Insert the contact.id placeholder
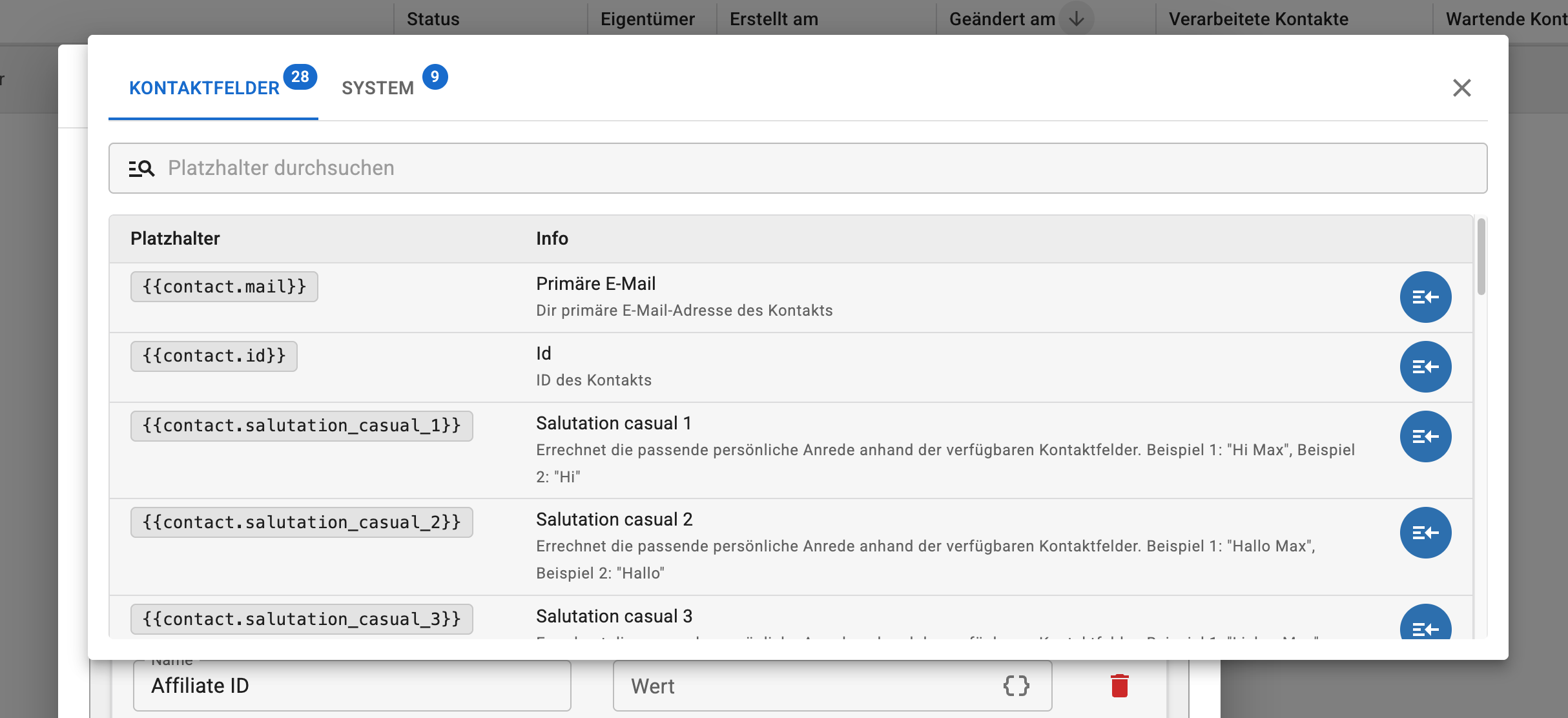 point(1425,367)
